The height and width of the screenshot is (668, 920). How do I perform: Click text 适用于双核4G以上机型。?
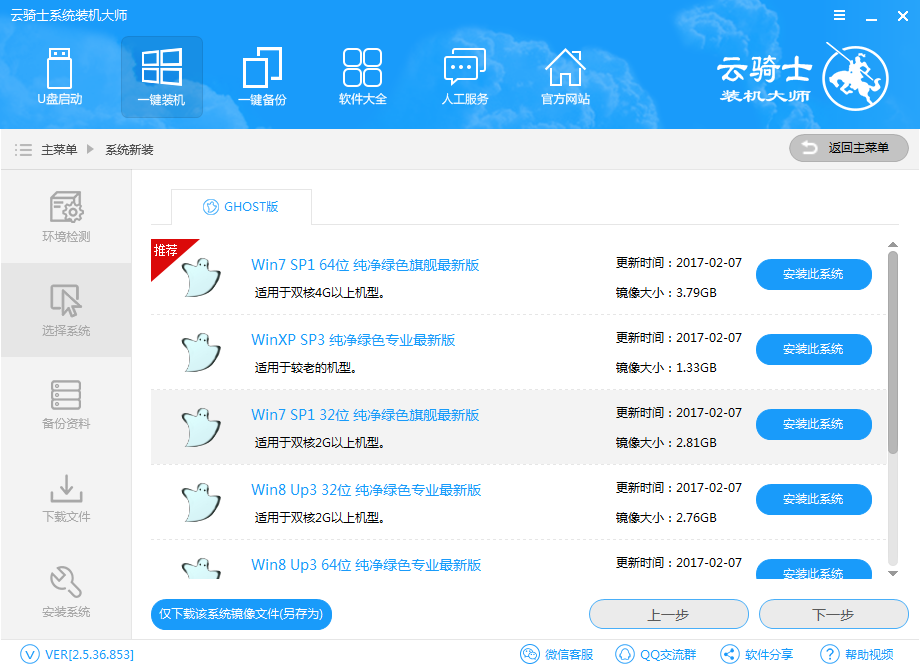coord(320,293)
